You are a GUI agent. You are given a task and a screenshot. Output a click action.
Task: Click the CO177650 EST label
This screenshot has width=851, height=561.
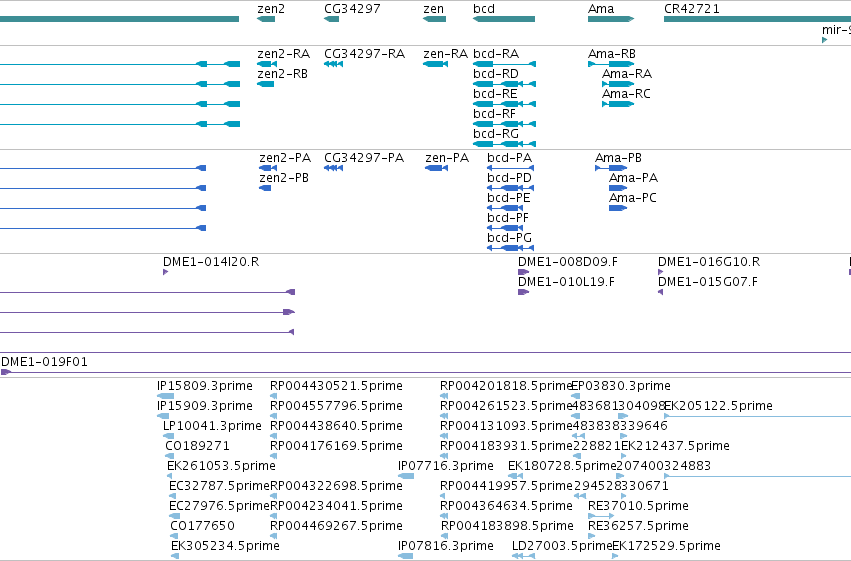(x=202, y=526)
